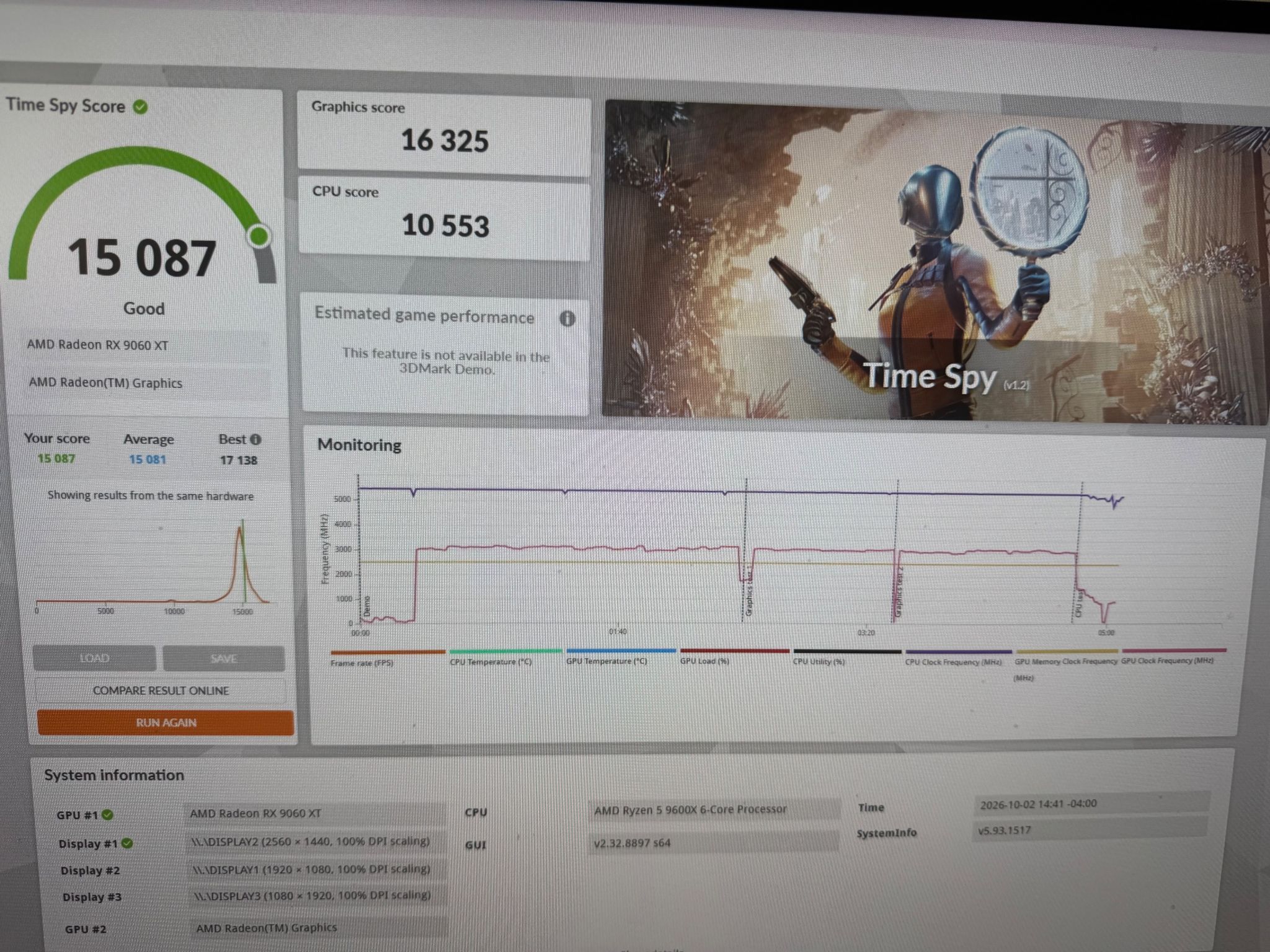Click COMPARE RESULT ONLINE

(161, 690)
